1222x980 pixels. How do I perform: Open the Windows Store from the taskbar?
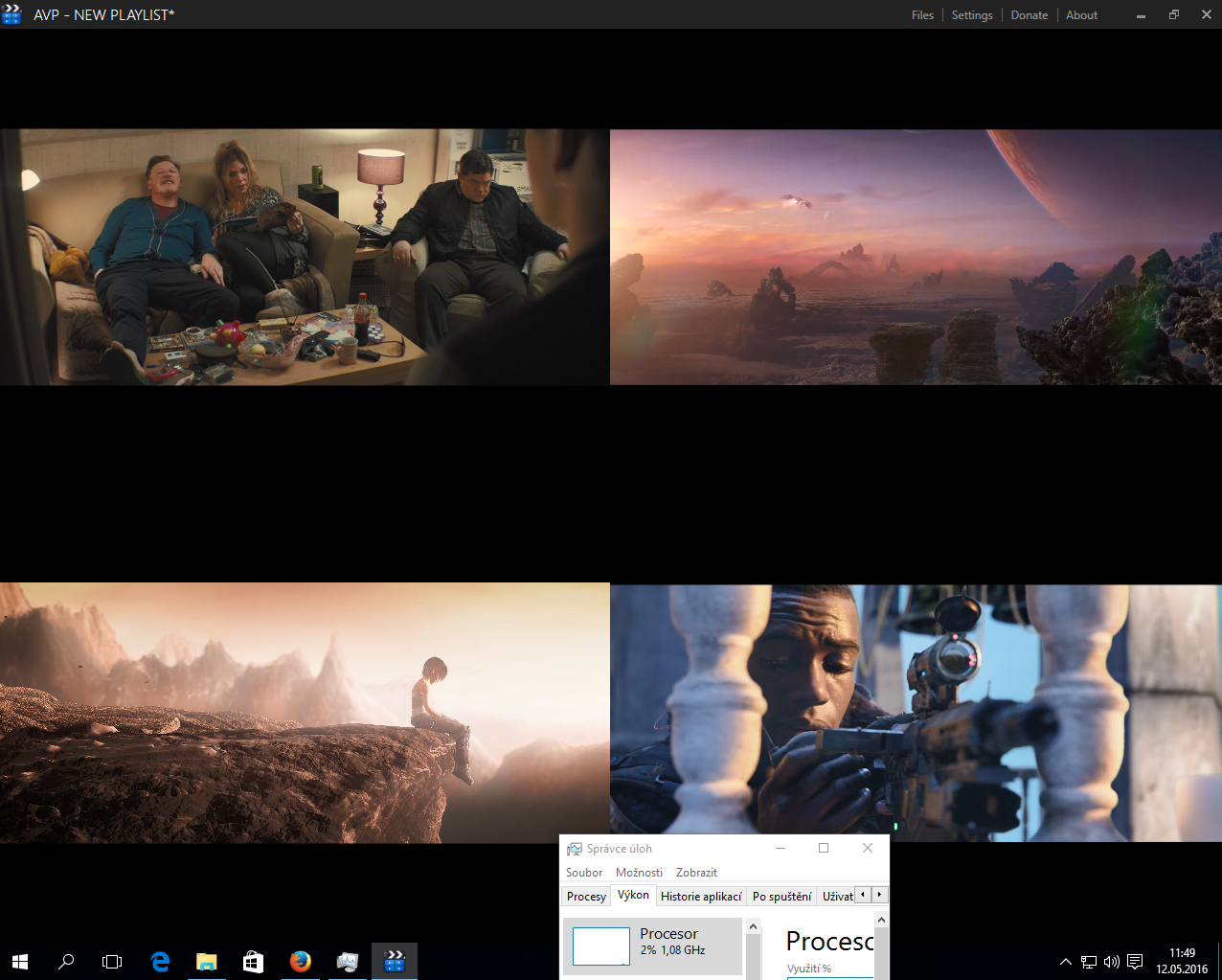pyautogui.click(x=253, y=961)
